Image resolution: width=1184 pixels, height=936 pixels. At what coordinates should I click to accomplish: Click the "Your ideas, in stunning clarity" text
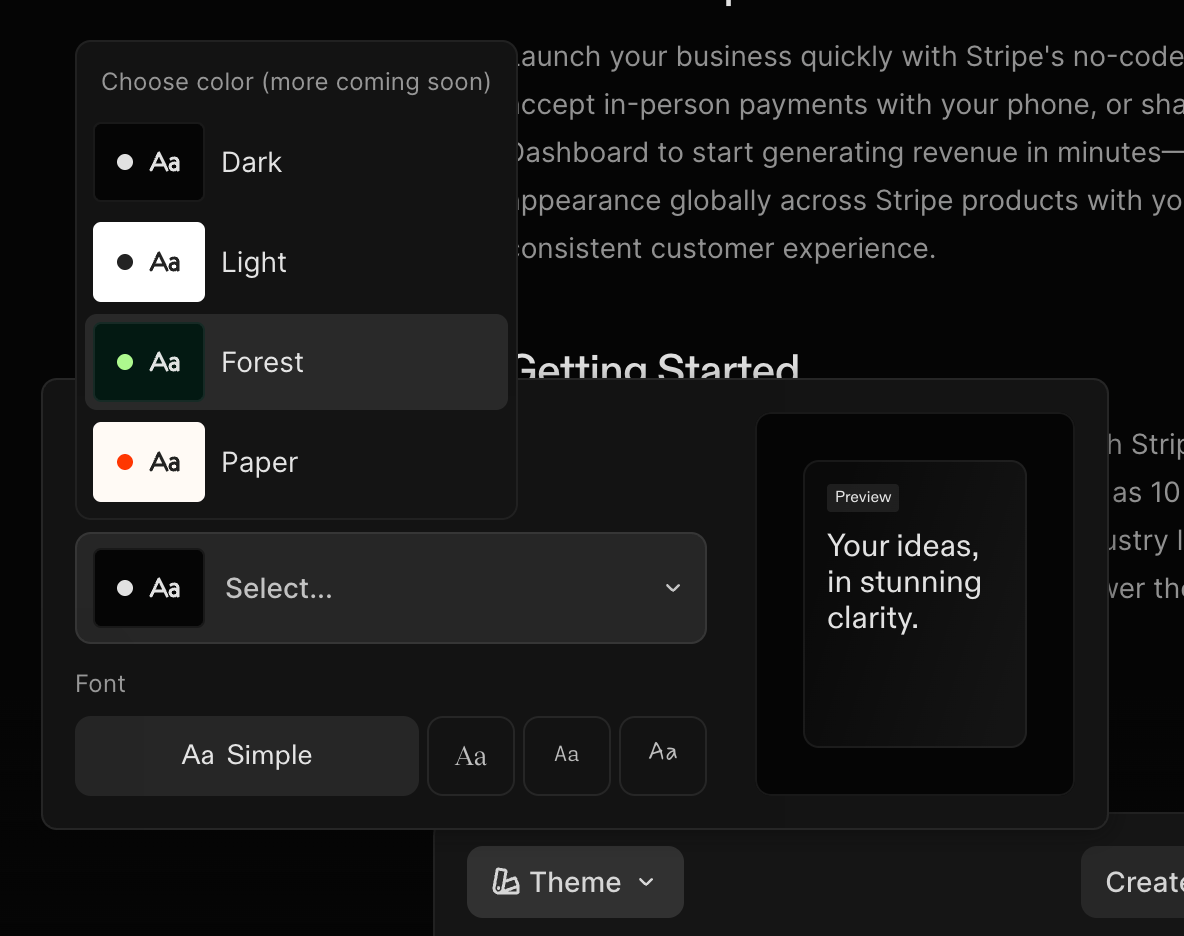pyautogui.click(x=903, y=581)
